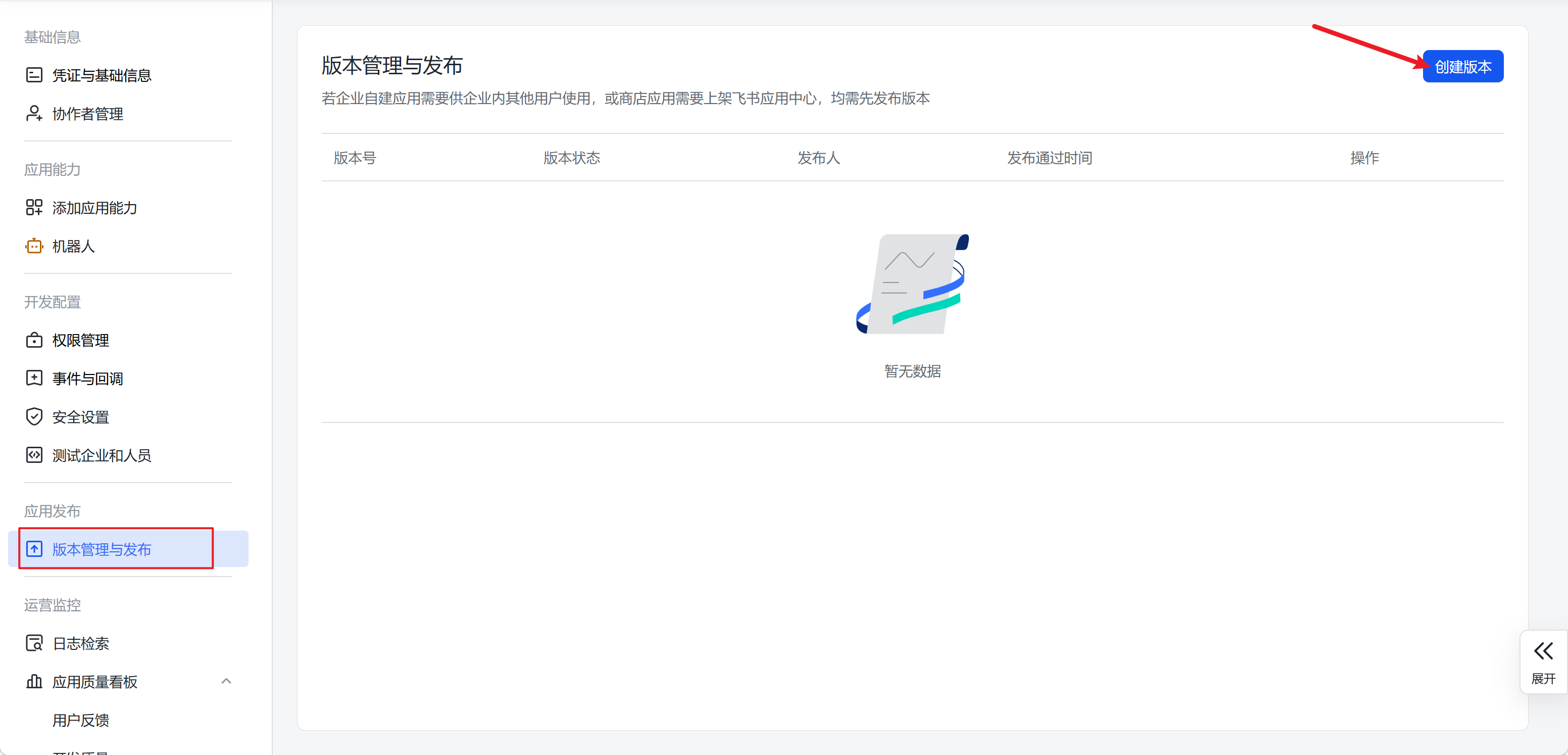1568x755 pixels.
Task: Click the 机器人 robot icon
Action: coord(34,246)
